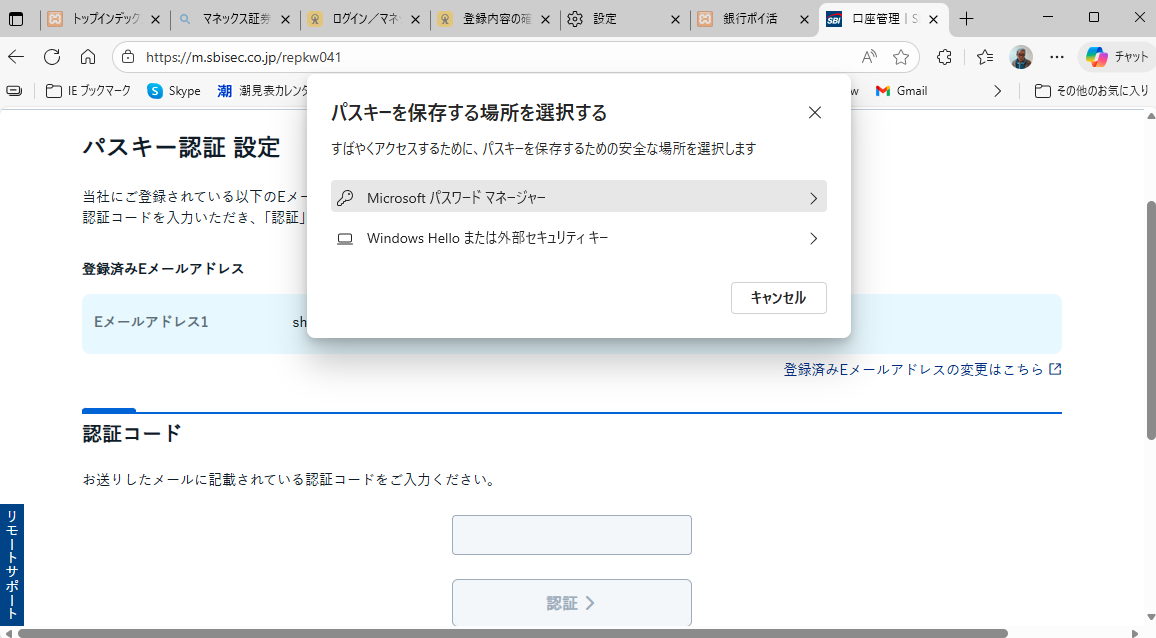Open the Gmail bookmark

(901, 91)
